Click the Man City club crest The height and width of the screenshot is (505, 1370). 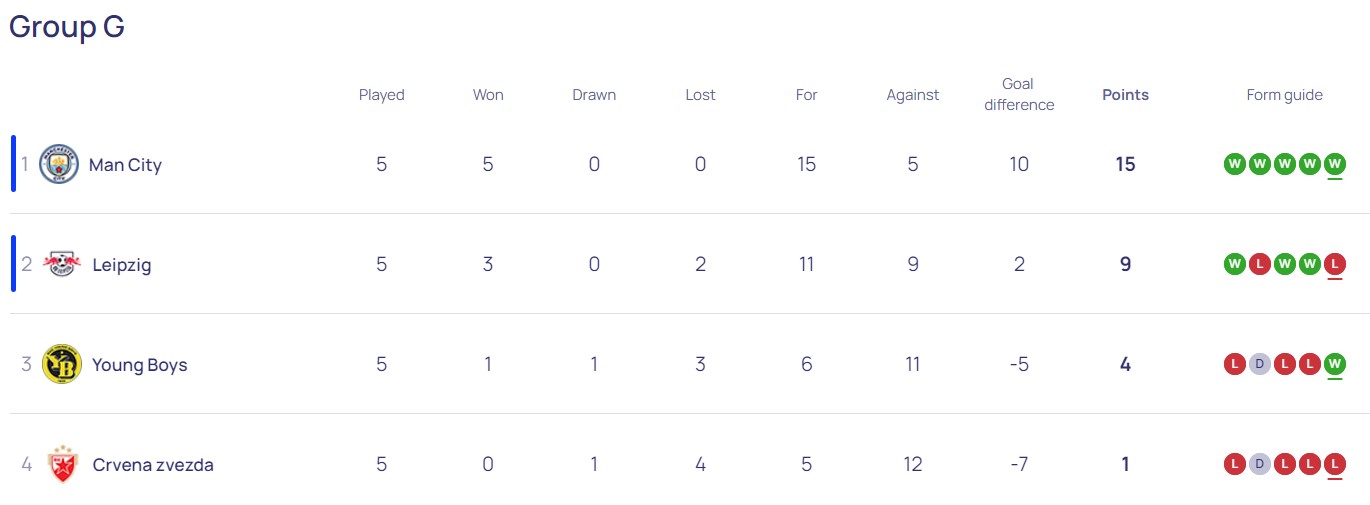click(58, 164)
